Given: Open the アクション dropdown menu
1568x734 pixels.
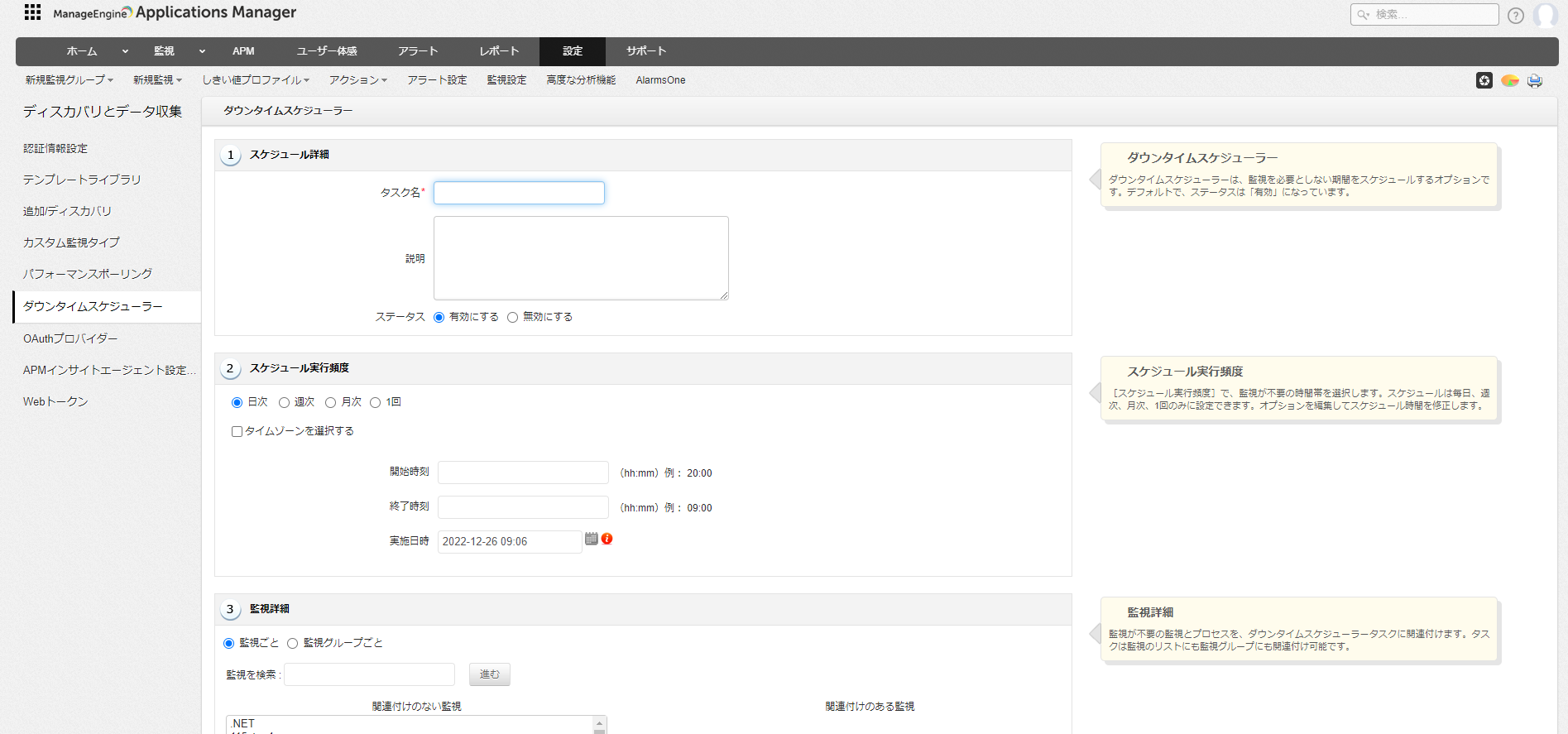Looking at the screenshot, I should 357,80.
